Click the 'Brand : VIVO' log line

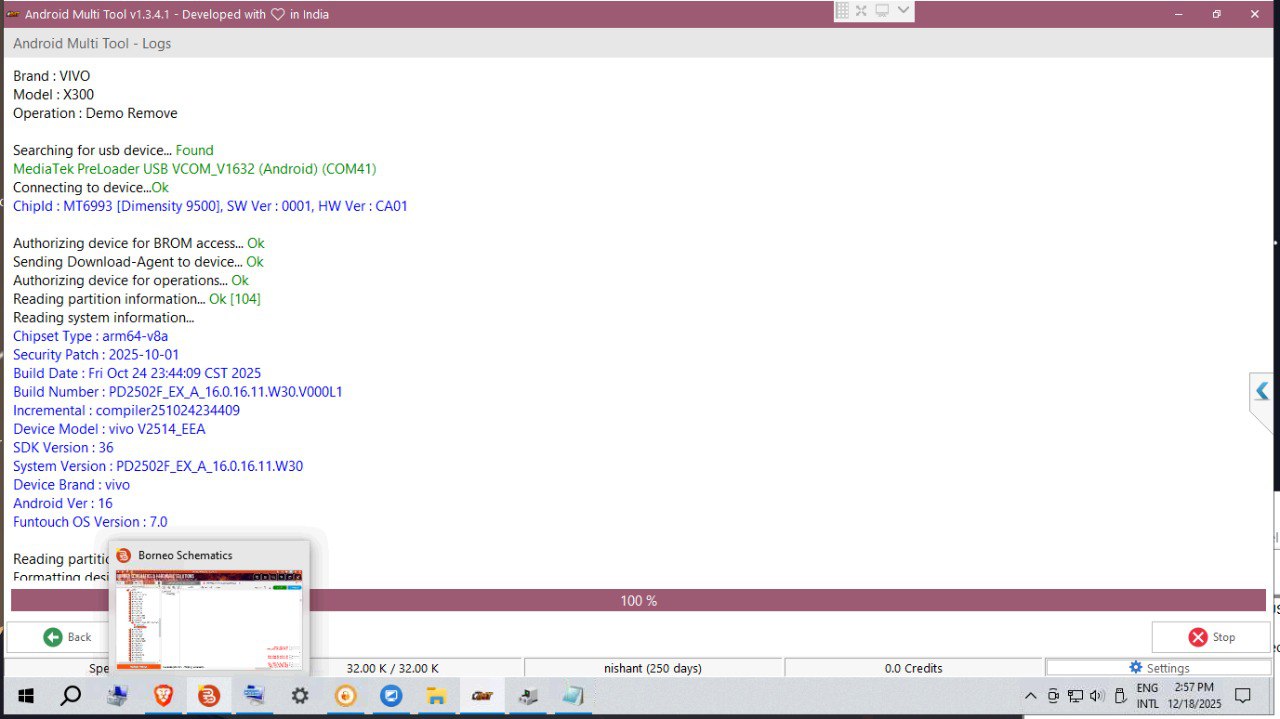pyautogui.click(x=51, y=76)
